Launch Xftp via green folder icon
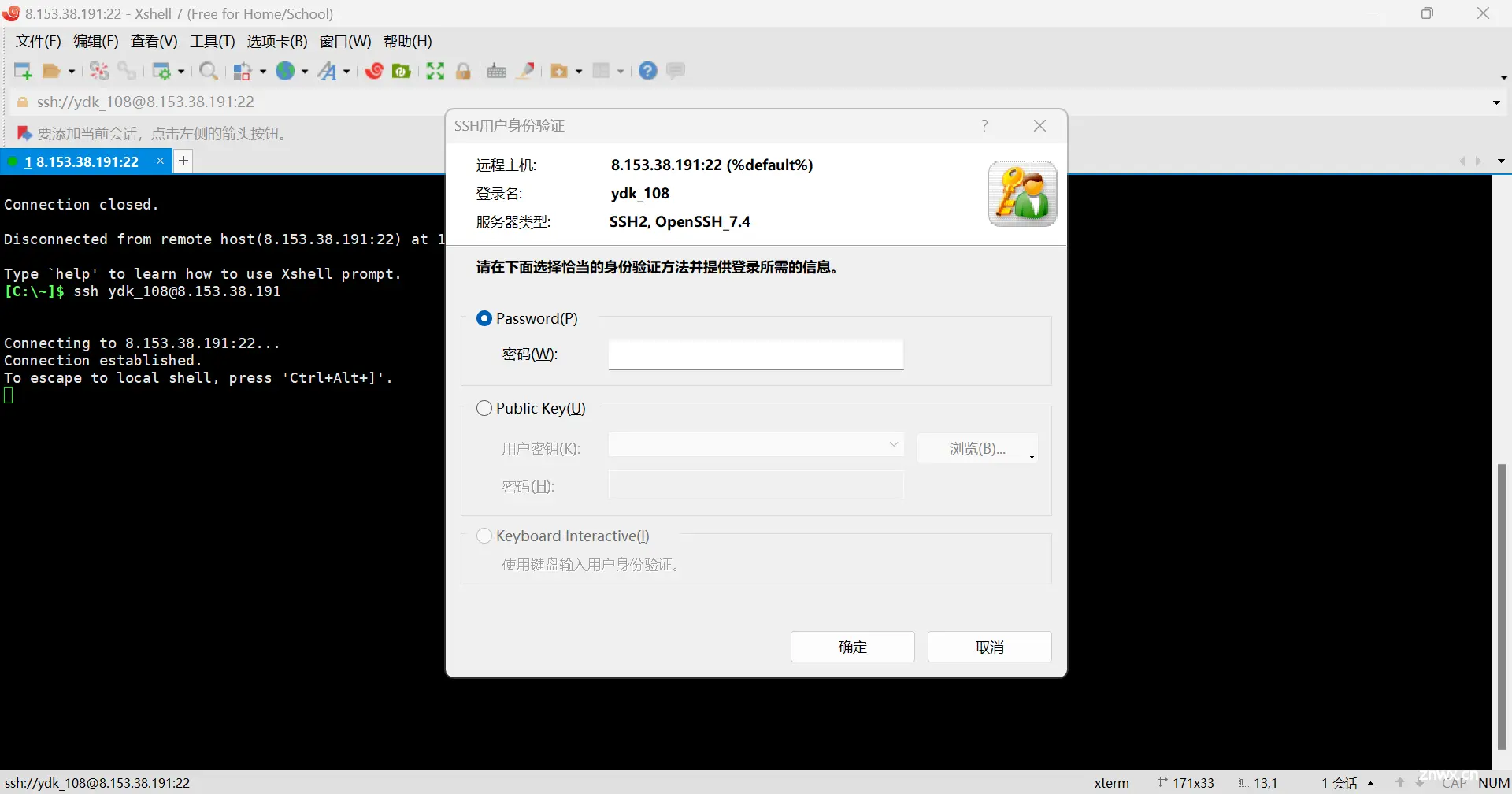This screenshot has height=794, width=1512. click(402, 71)
